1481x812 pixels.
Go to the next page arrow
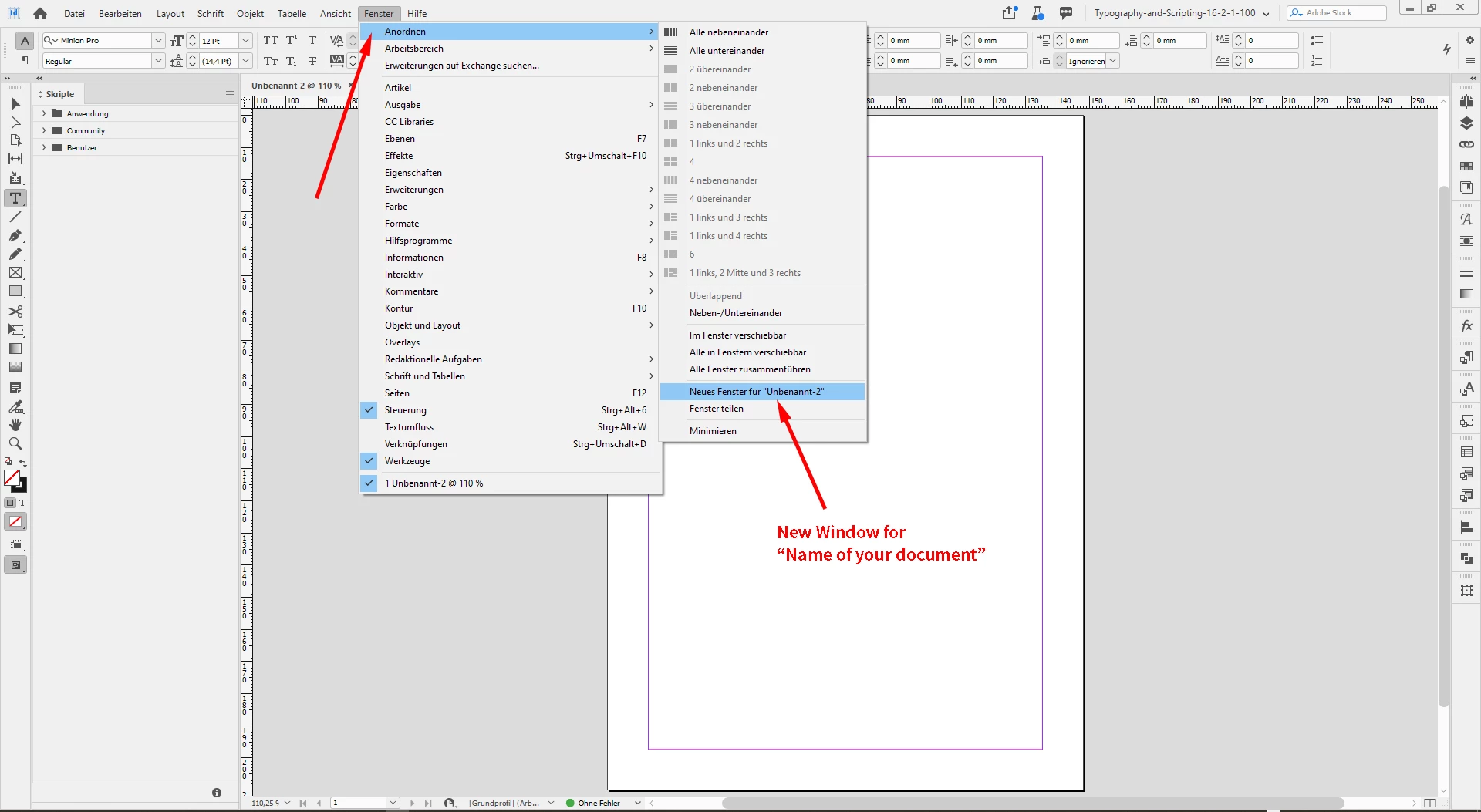pos(412,803)
